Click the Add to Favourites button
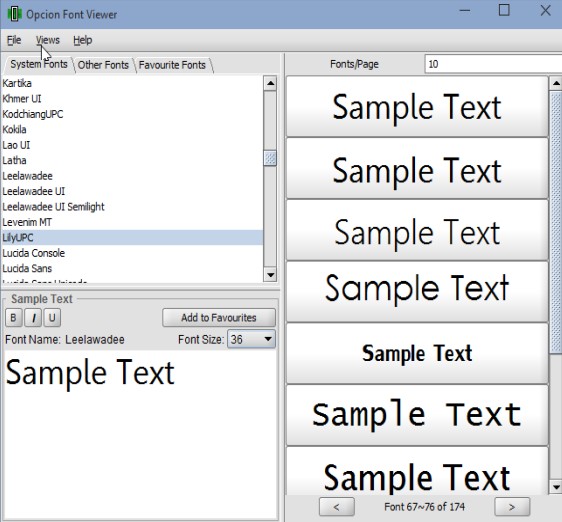 click(219, 318)
